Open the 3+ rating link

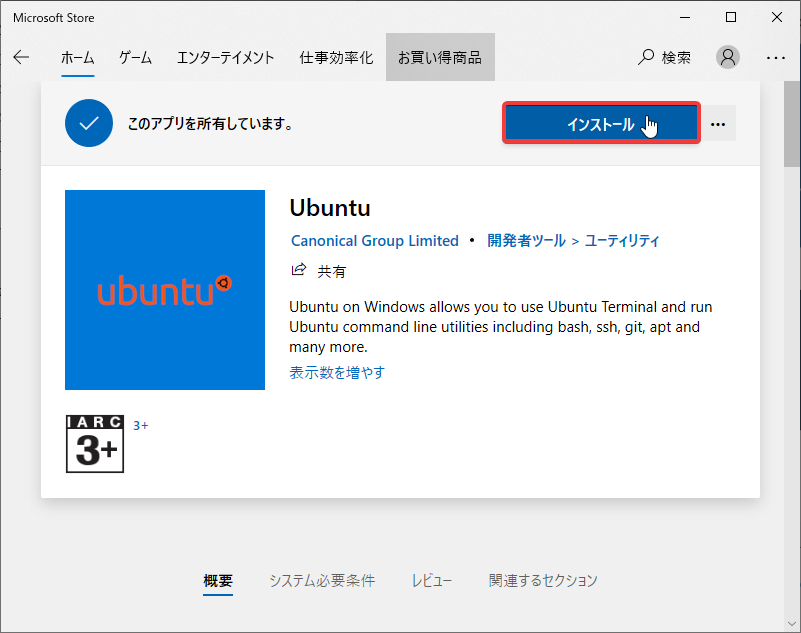140,426
